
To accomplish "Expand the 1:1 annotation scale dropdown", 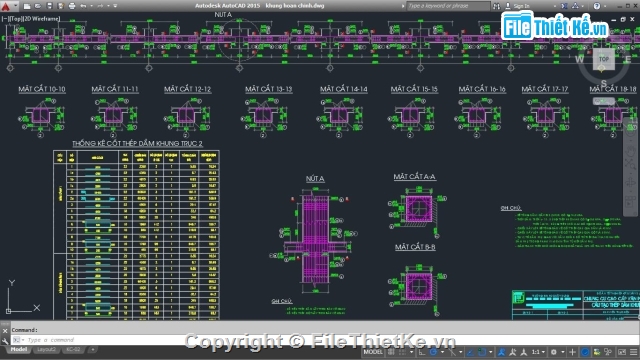I will 538,352.
